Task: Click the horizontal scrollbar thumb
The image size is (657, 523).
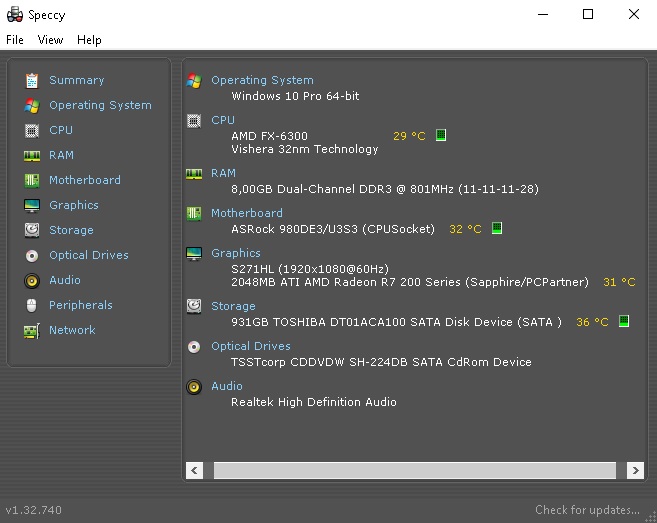Action: 415,470
